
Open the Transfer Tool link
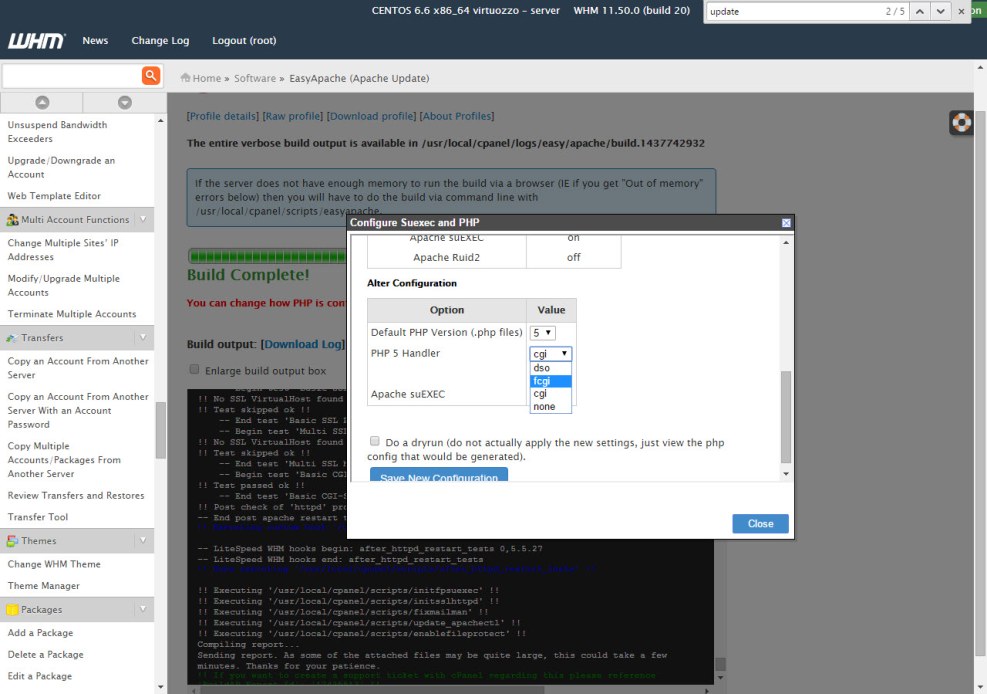[38, 517]
